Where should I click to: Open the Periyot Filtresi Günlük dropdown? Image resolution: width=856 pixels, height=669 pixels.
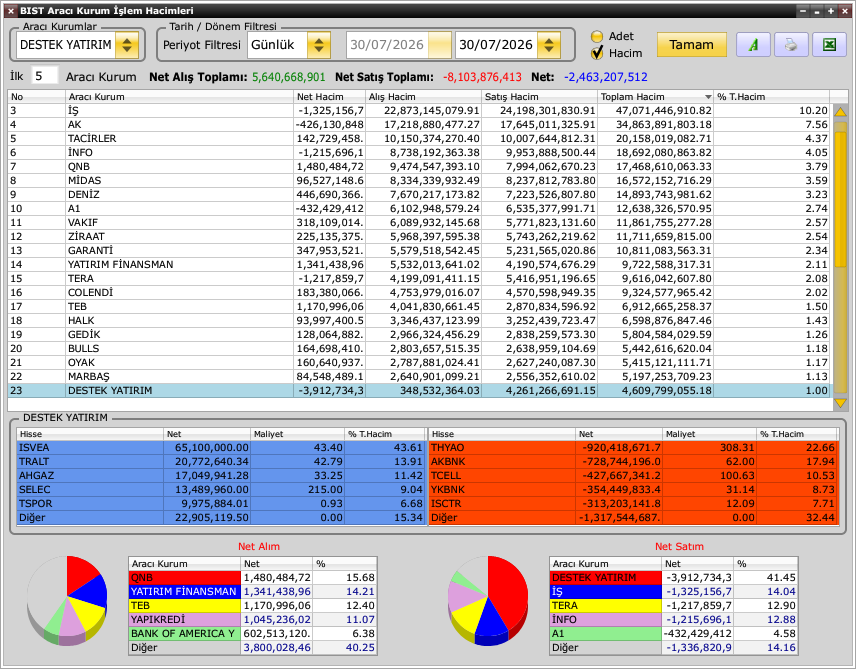coord(319,45)
